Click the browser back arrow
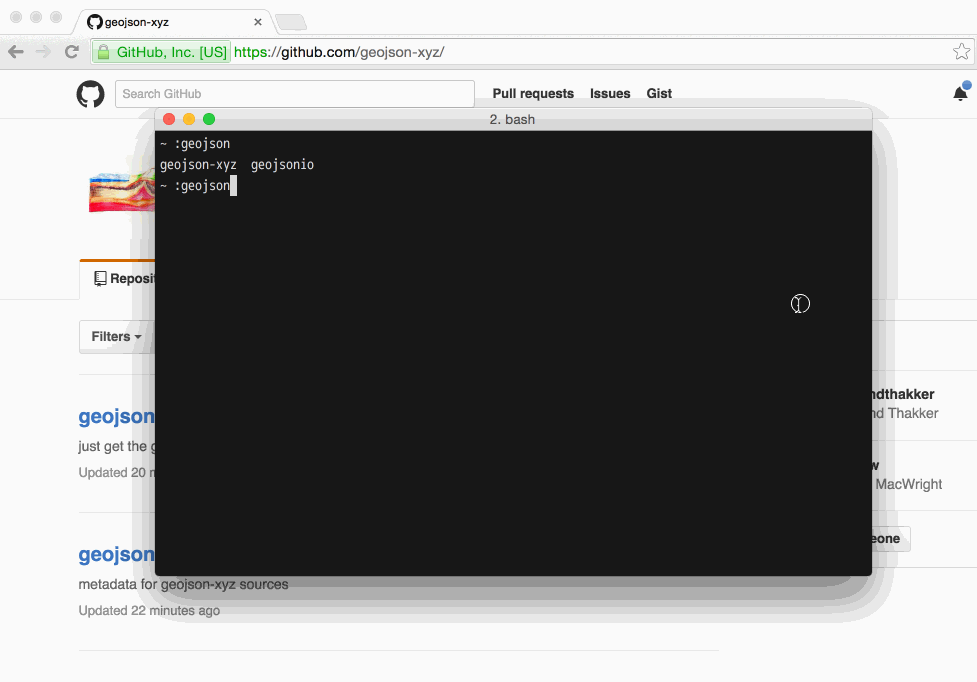The height and width of the screenshot is (682, 977). 16,52
